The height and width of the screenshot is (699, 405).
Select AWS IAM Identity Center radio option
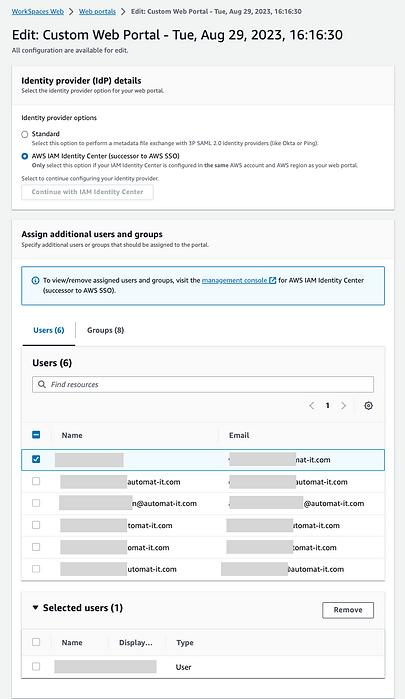(25, 156)
